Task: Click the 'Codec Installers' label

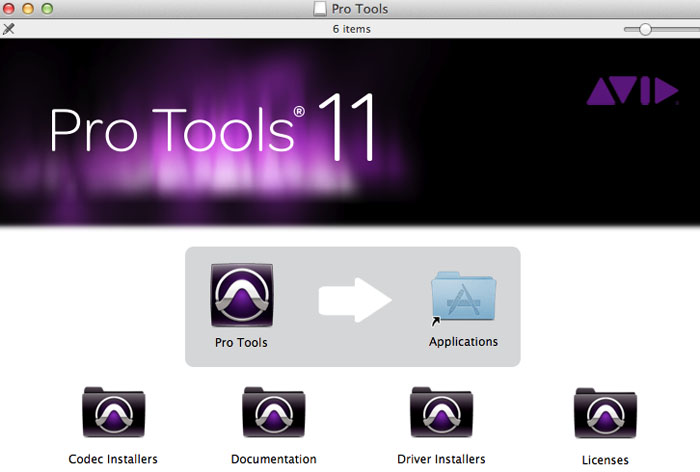Action: (113, 459)
